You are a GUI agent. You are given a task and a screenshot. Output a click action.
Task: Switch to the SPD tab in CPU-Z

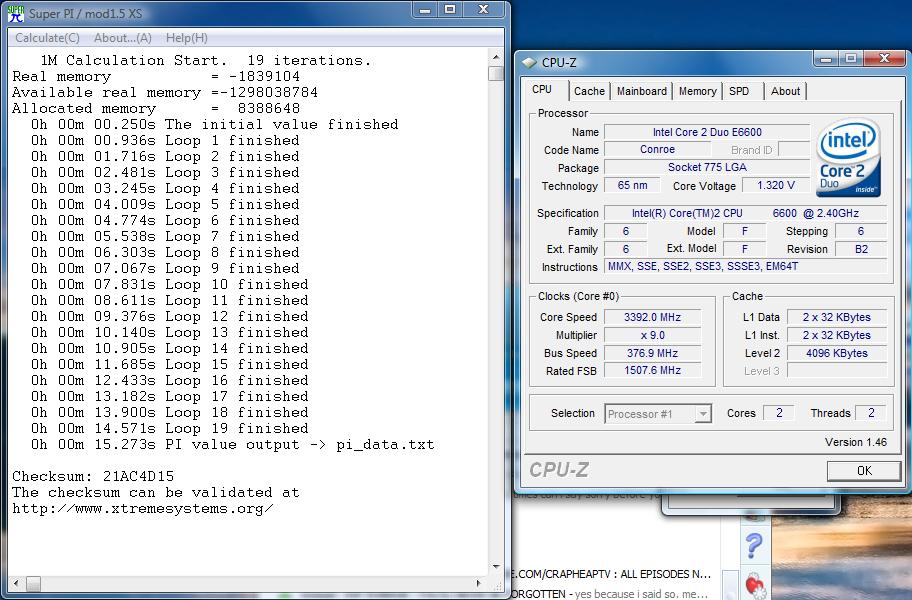(x=739, y=91)
